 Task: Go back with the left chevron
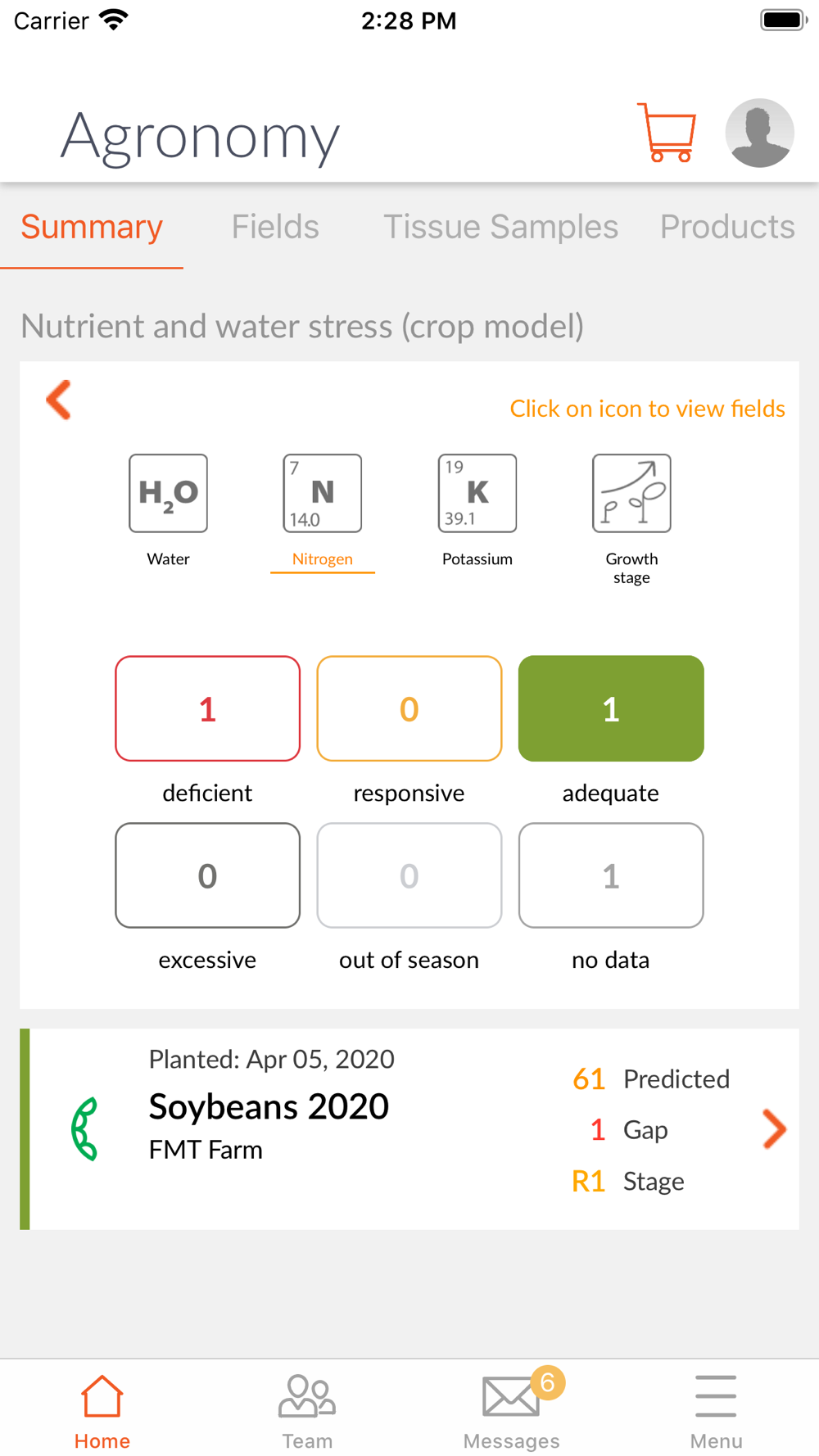59,400
